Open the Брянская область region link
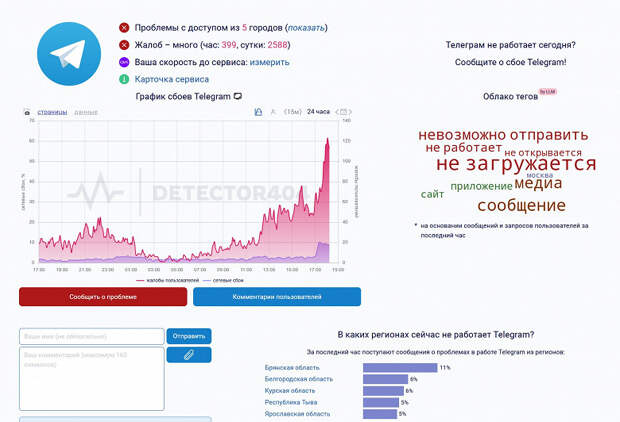 tap(292, 368)
